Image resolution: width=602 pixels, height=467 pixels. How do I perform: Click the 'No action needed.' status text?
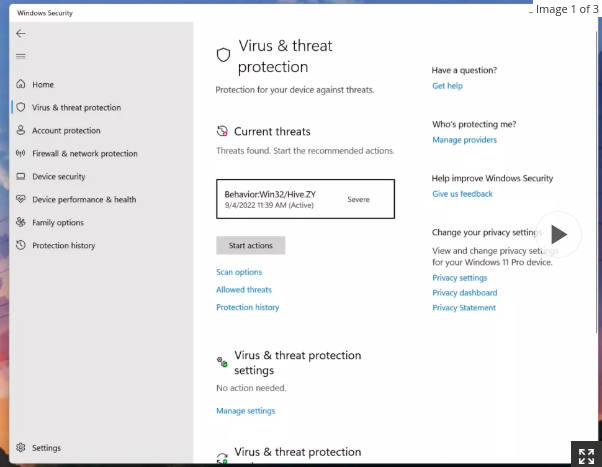point(251,388)
